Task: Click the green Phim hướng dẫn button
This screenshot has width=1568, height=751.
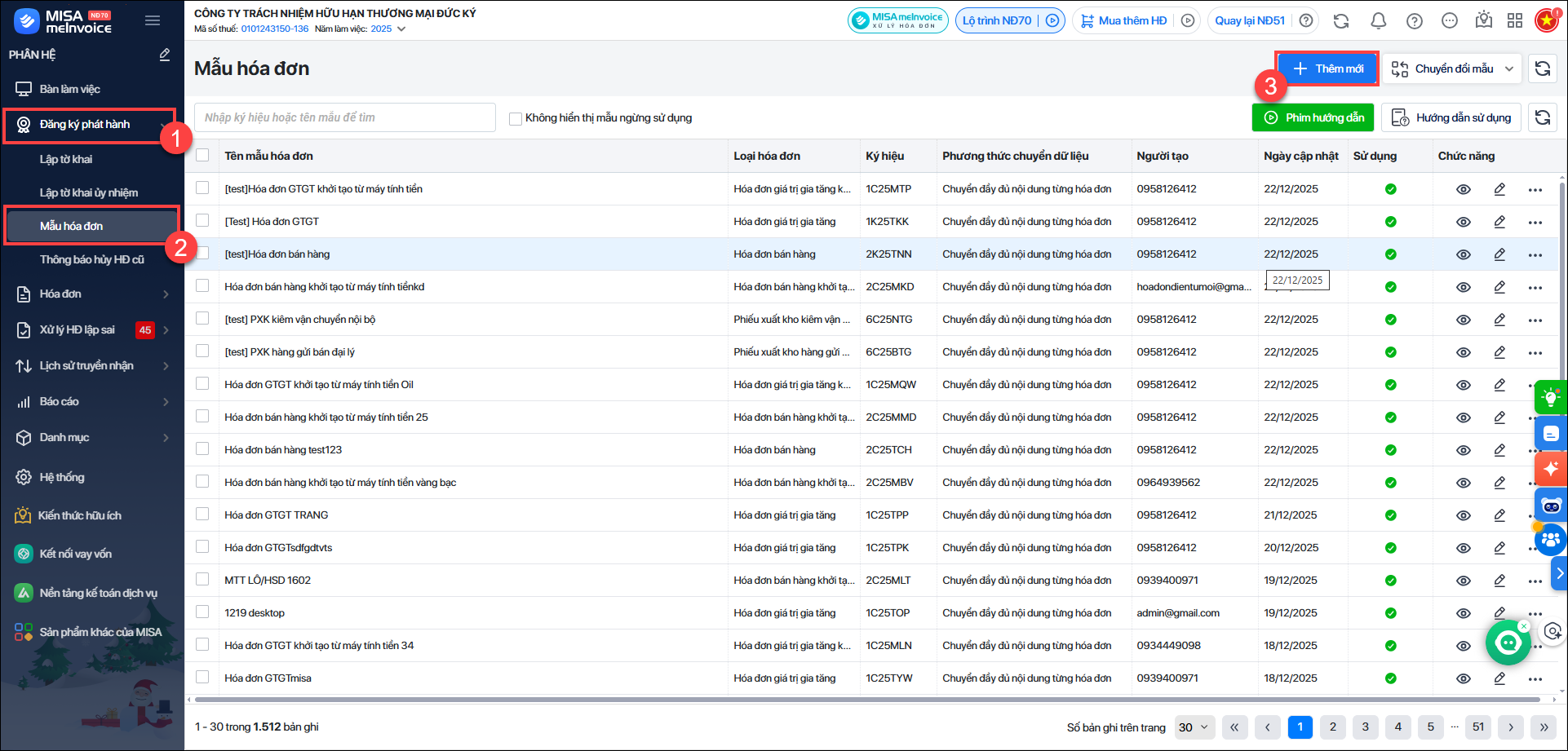Action: (x=1313, y=118)
